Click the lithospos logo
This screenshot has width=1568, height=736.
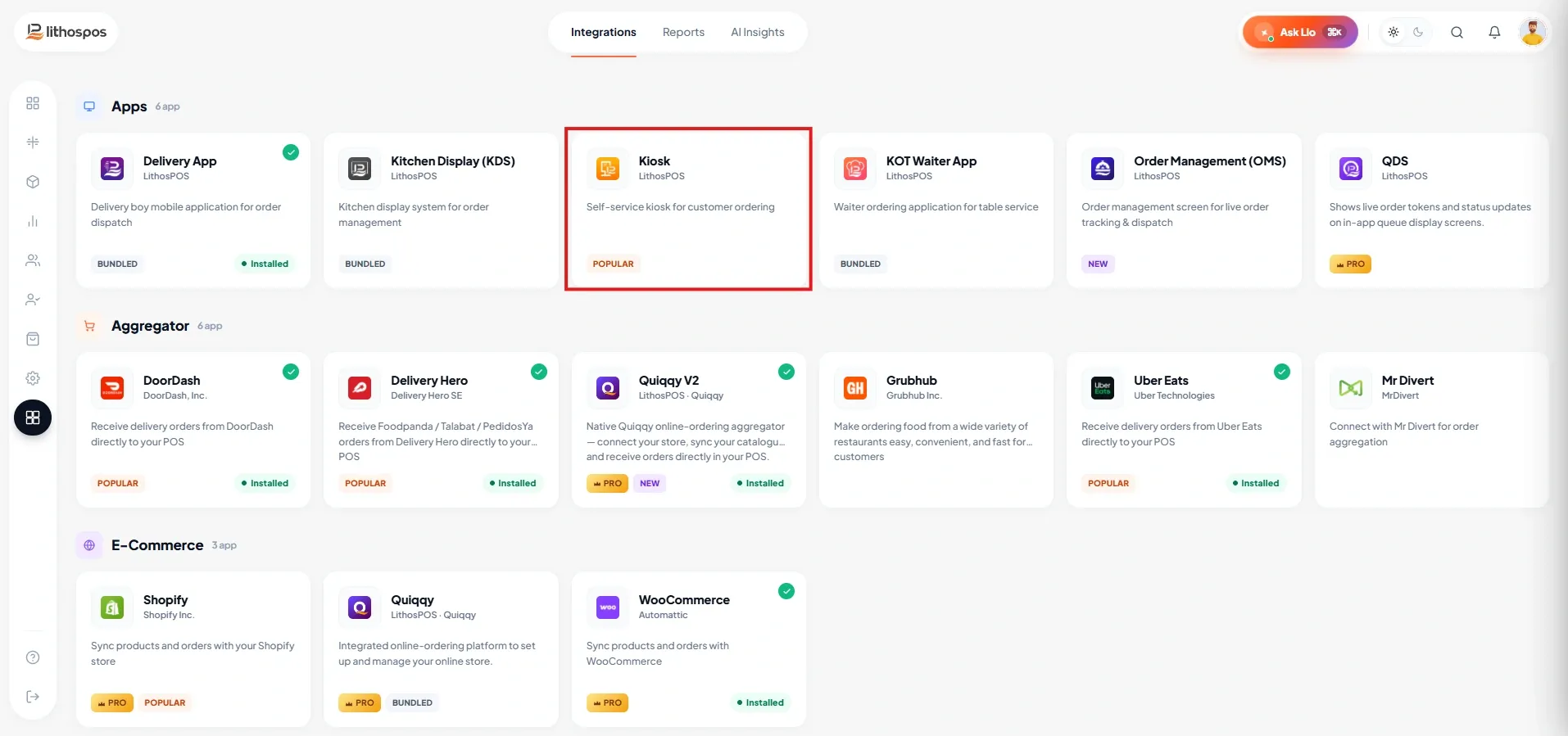coord(66,32)
